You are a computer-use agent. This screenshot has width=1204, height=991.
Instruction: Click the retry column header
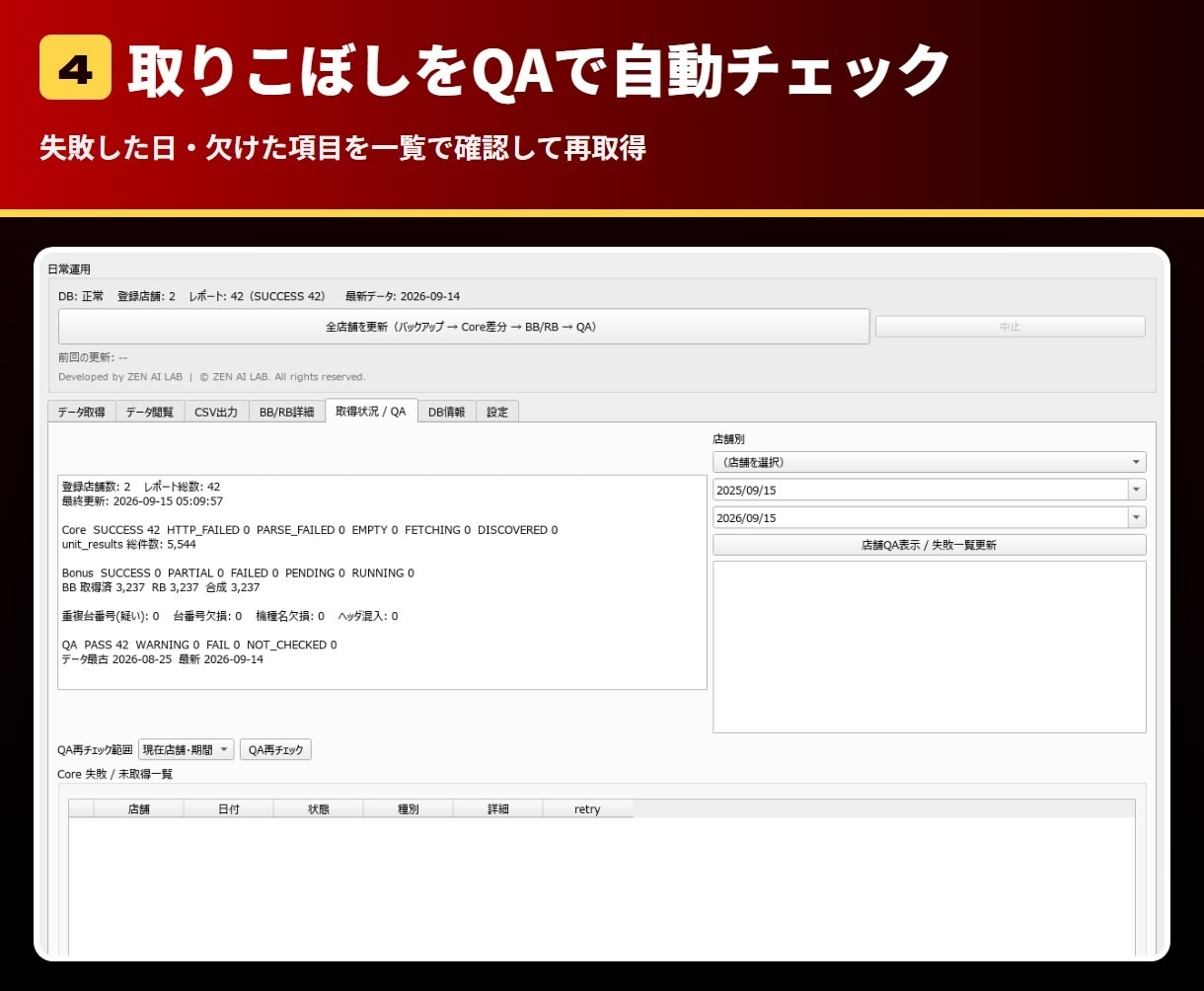click(587, 809)
